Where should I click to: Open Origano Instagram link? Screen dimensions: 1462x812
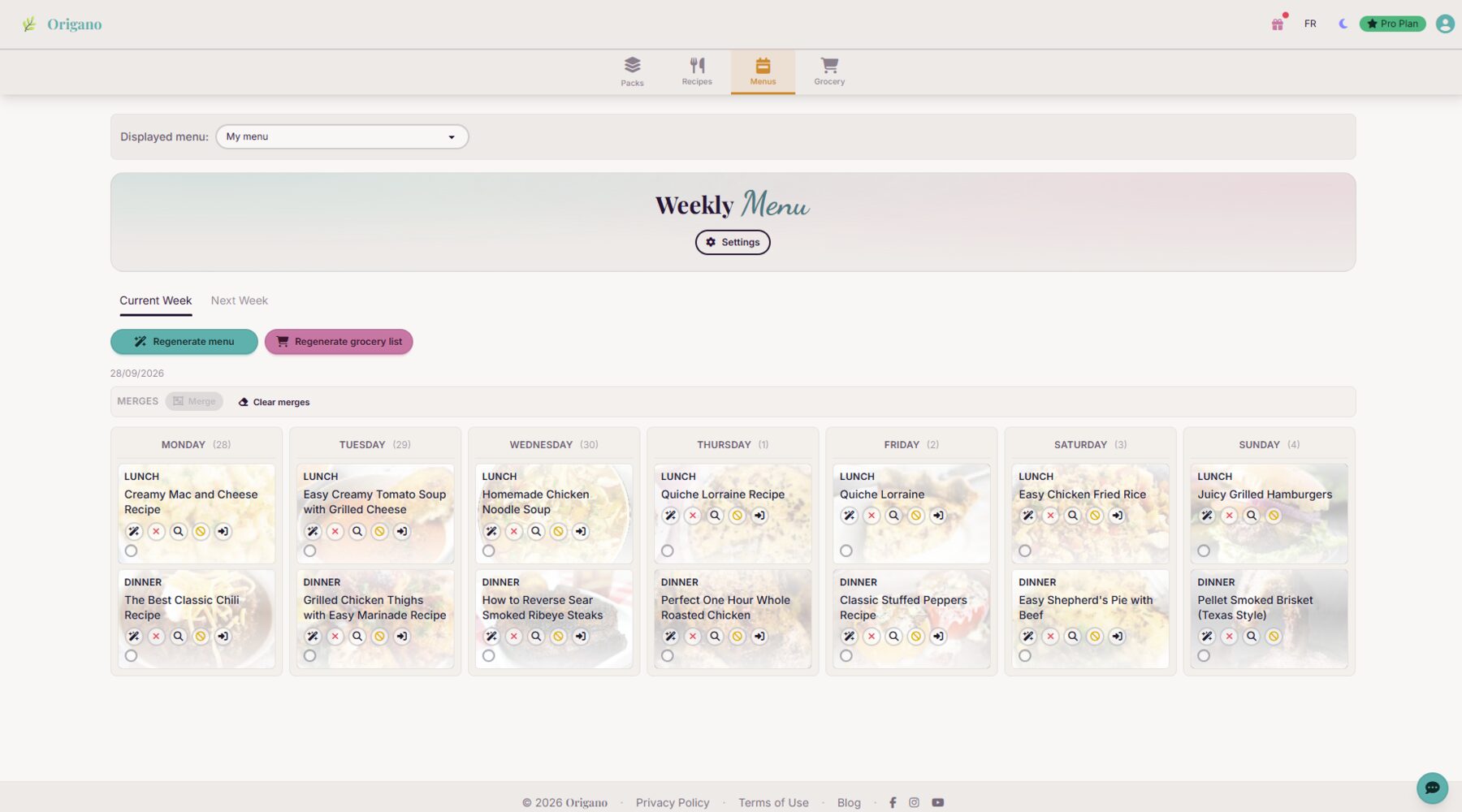pos(914,802)
